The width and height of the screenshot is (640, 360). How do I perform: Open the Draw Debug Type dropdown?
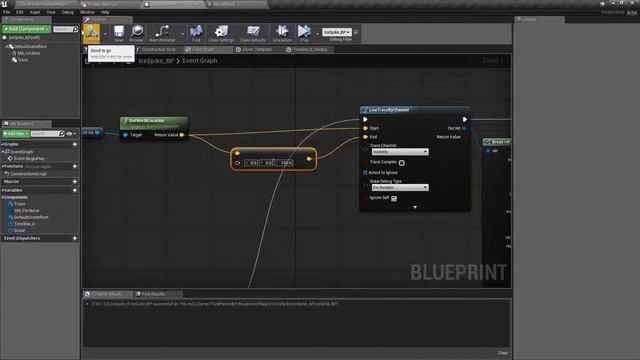point(400,187)
